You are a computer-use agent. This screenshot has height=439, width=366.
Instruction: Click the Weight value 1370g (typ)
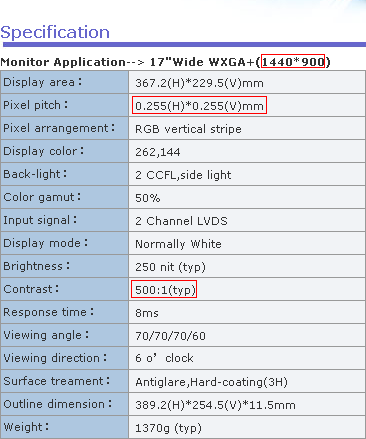click(x=168, y=428)
